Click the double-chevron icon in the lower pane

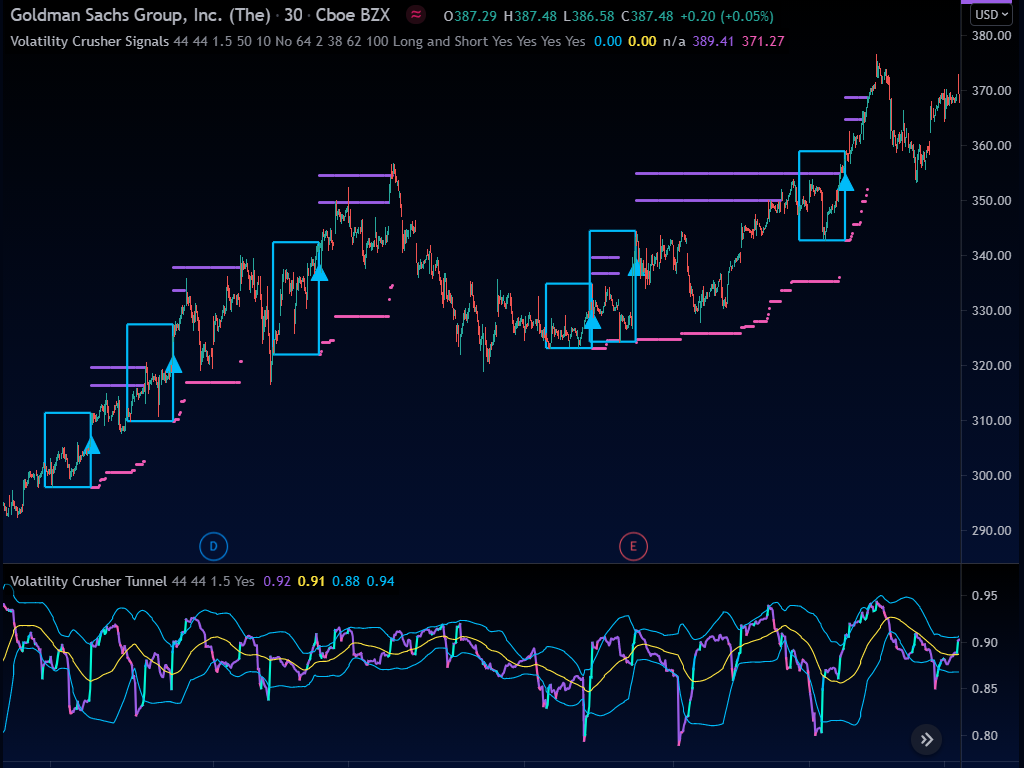tap(926, 740)
